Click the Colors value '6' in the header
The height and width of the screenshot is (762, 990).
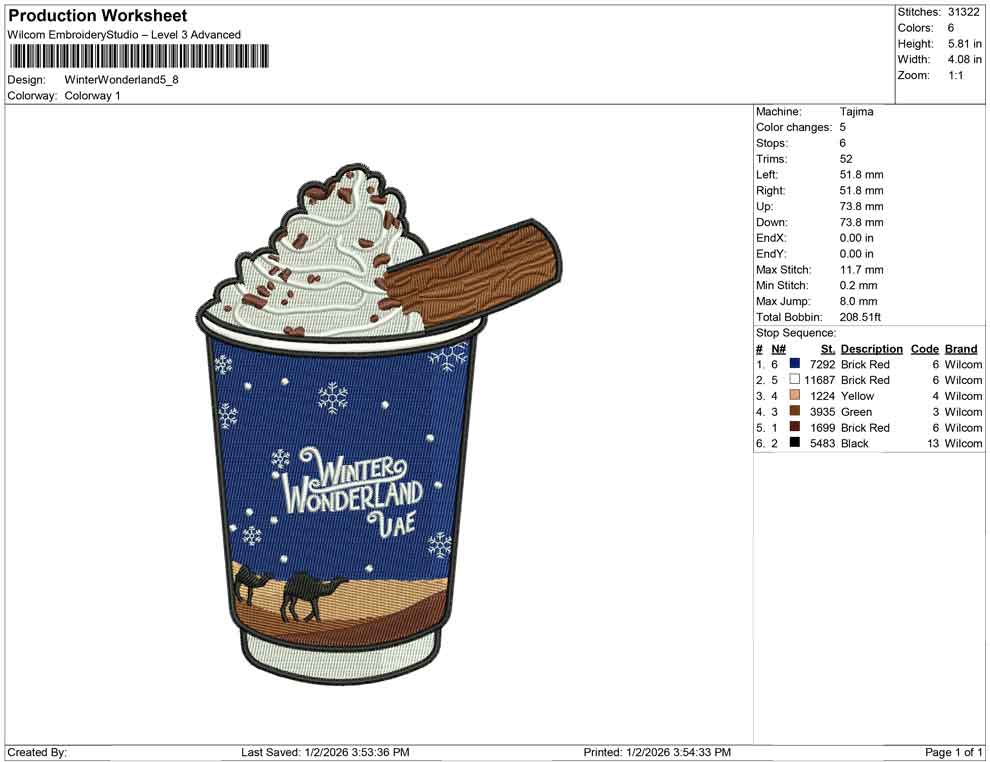(950, 28)
